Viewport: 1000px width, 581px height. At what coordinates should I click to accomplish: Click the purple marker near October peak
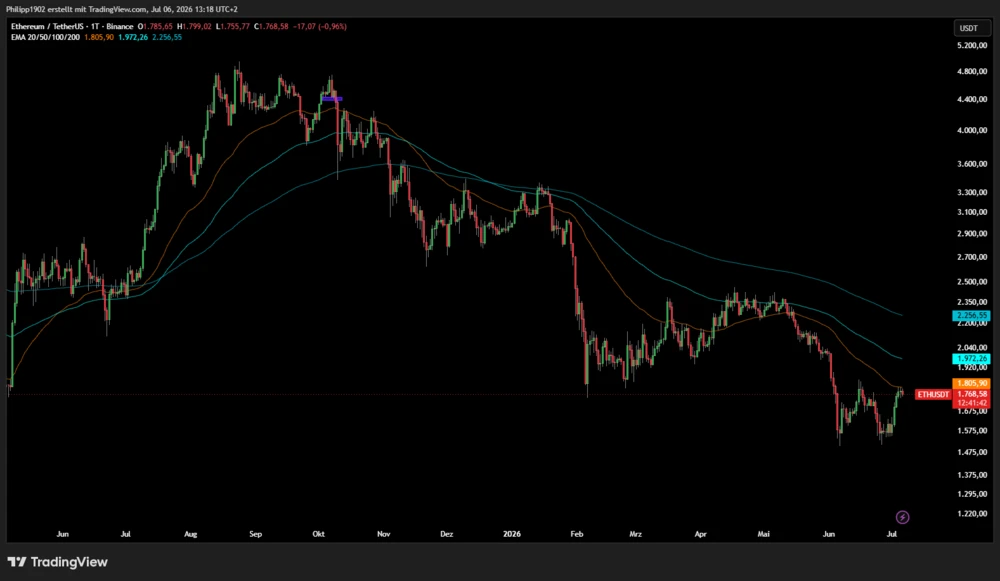coord(332,99)
